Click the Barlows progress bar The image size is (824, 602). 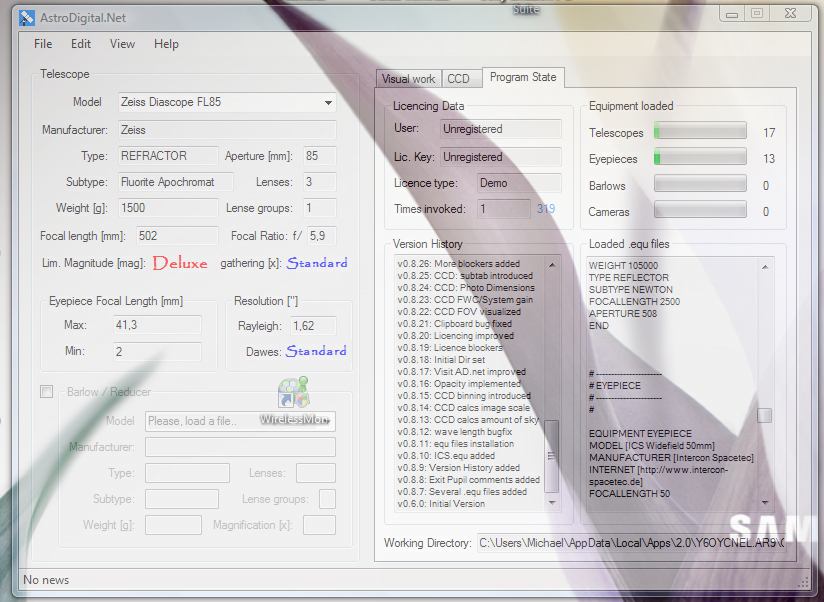tap(700, 183)
